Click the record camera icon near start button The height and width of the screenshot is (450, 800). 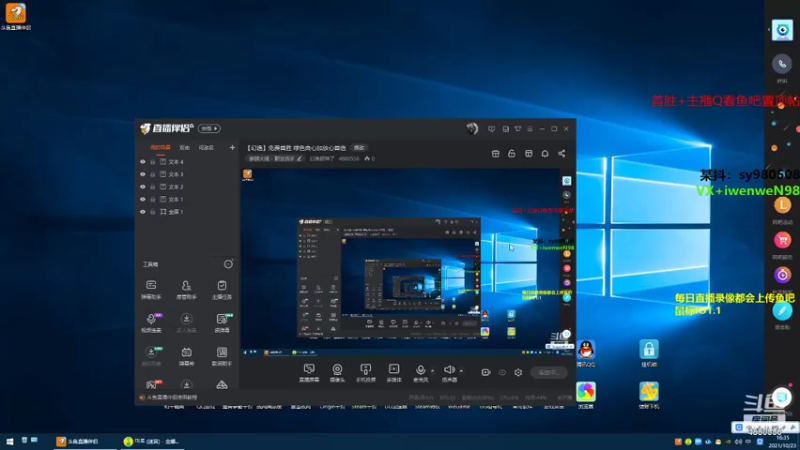click(x=486, y=372)
